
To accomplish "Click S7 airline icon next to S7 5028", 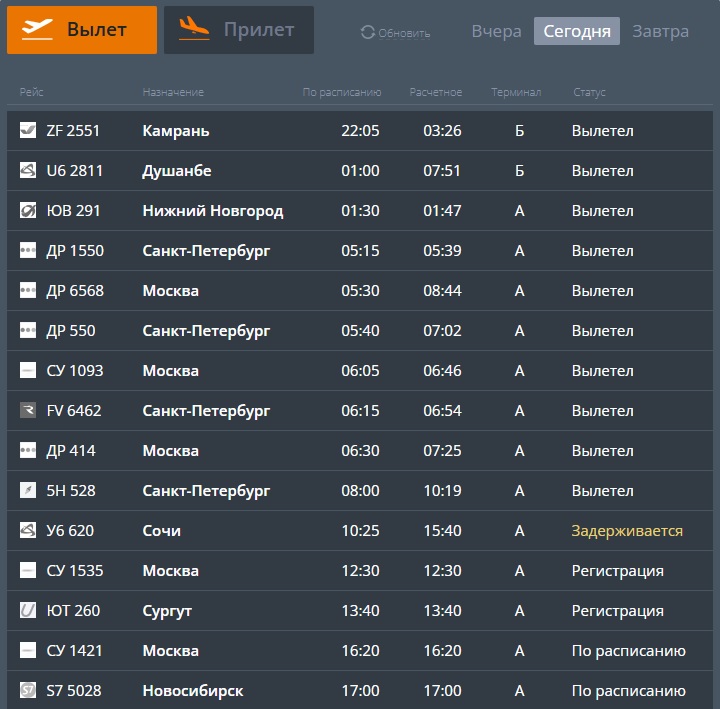I will point(28,691).
